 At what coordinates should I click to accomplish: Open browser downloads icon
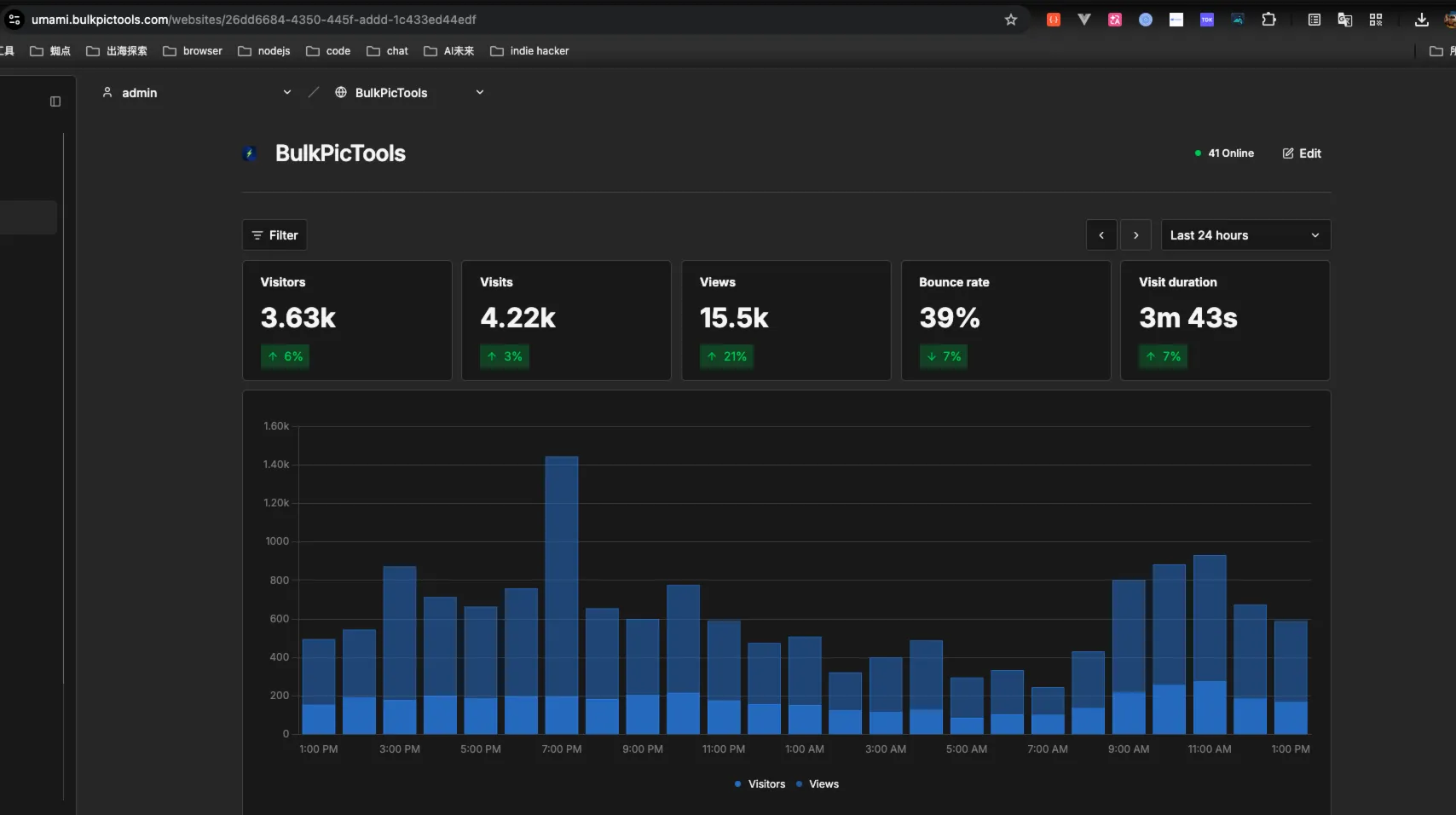click(1421, 20)
